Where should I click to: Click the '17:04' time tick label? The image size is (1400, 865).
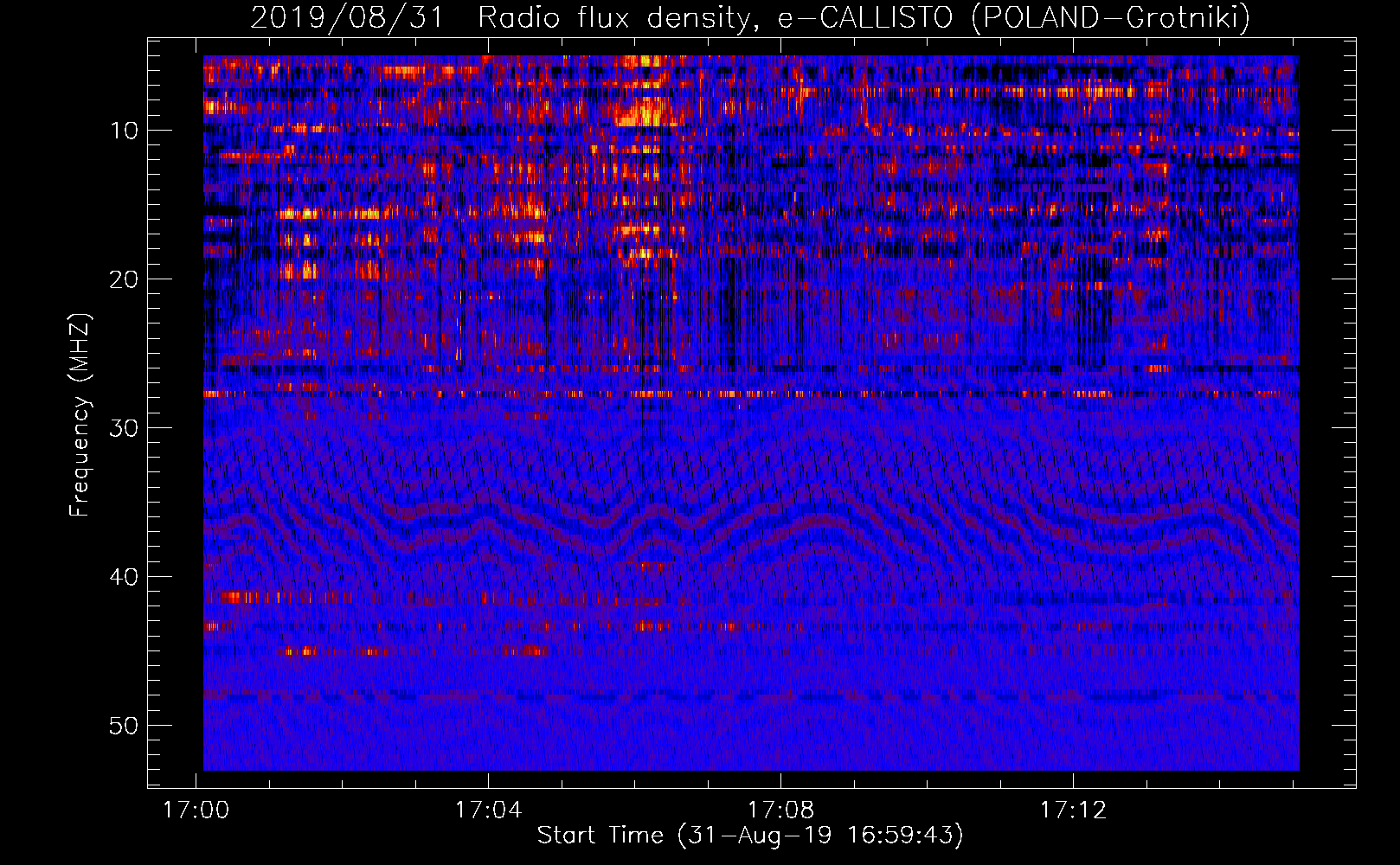tap(489, 811)
